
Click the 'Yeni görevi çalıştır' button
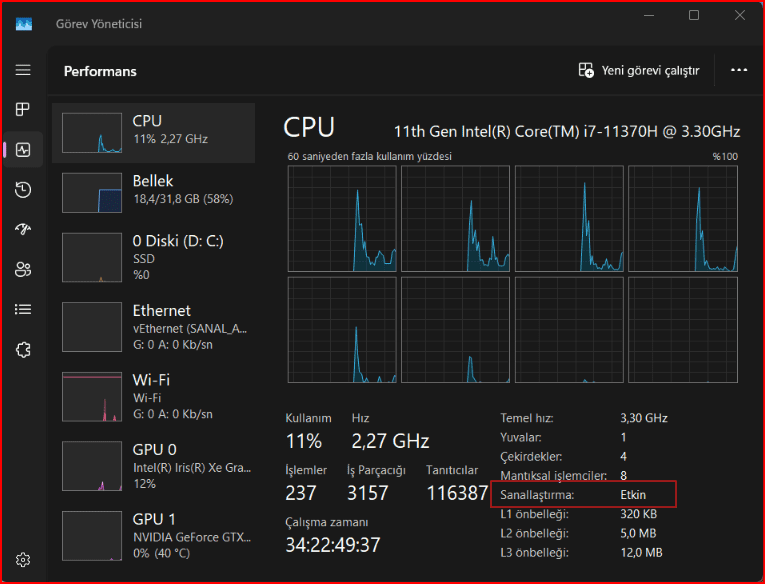point(639,71)
